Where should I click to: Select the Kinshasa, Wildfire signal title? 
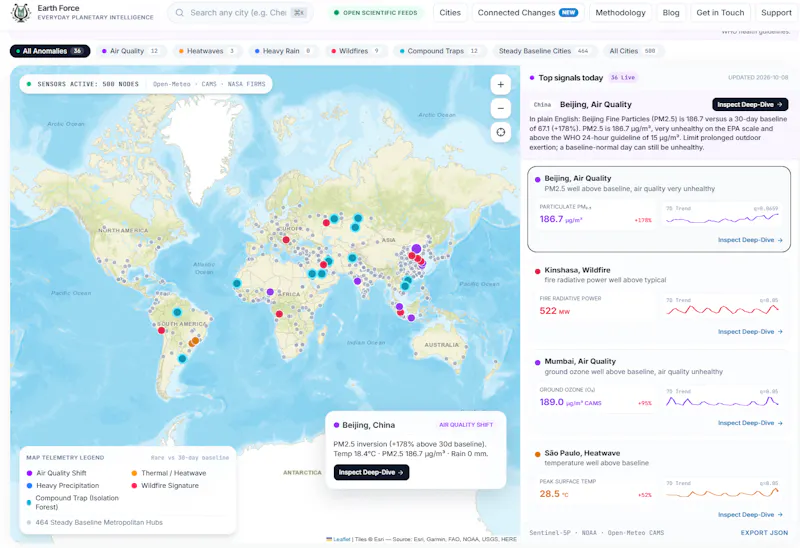(x=577, y=270)
